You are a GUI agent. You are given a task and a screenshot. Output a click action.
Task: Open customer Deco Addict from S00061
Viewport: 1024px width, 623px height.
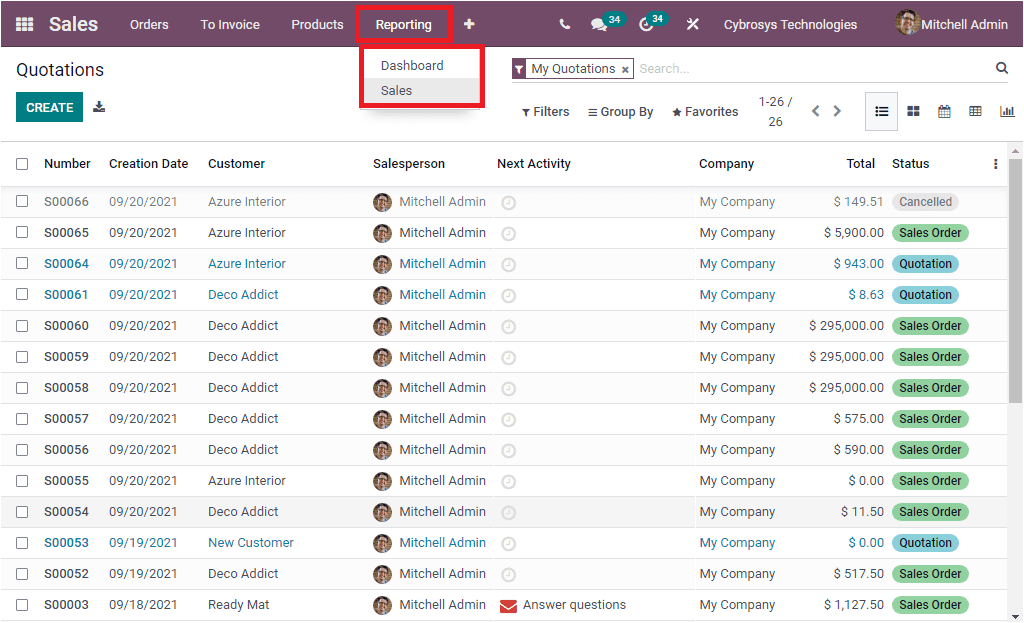(x=243, y=294)
